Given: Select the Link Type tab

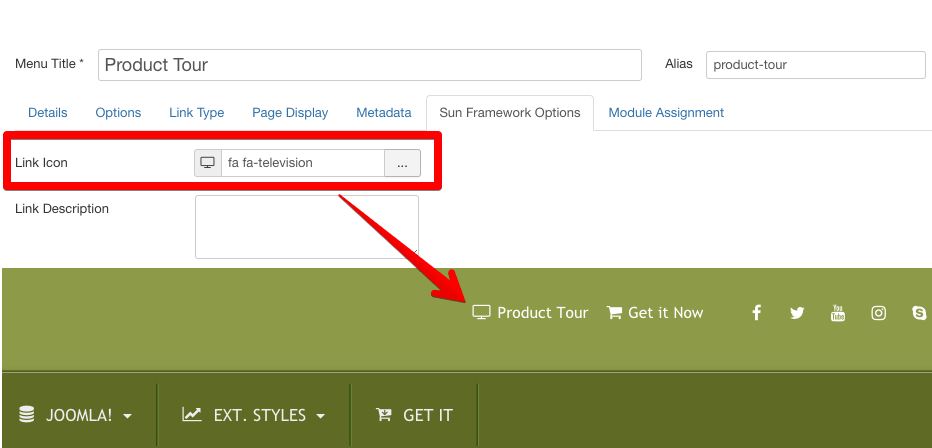Looking at the screenshot, I should [x=196, y=113].
